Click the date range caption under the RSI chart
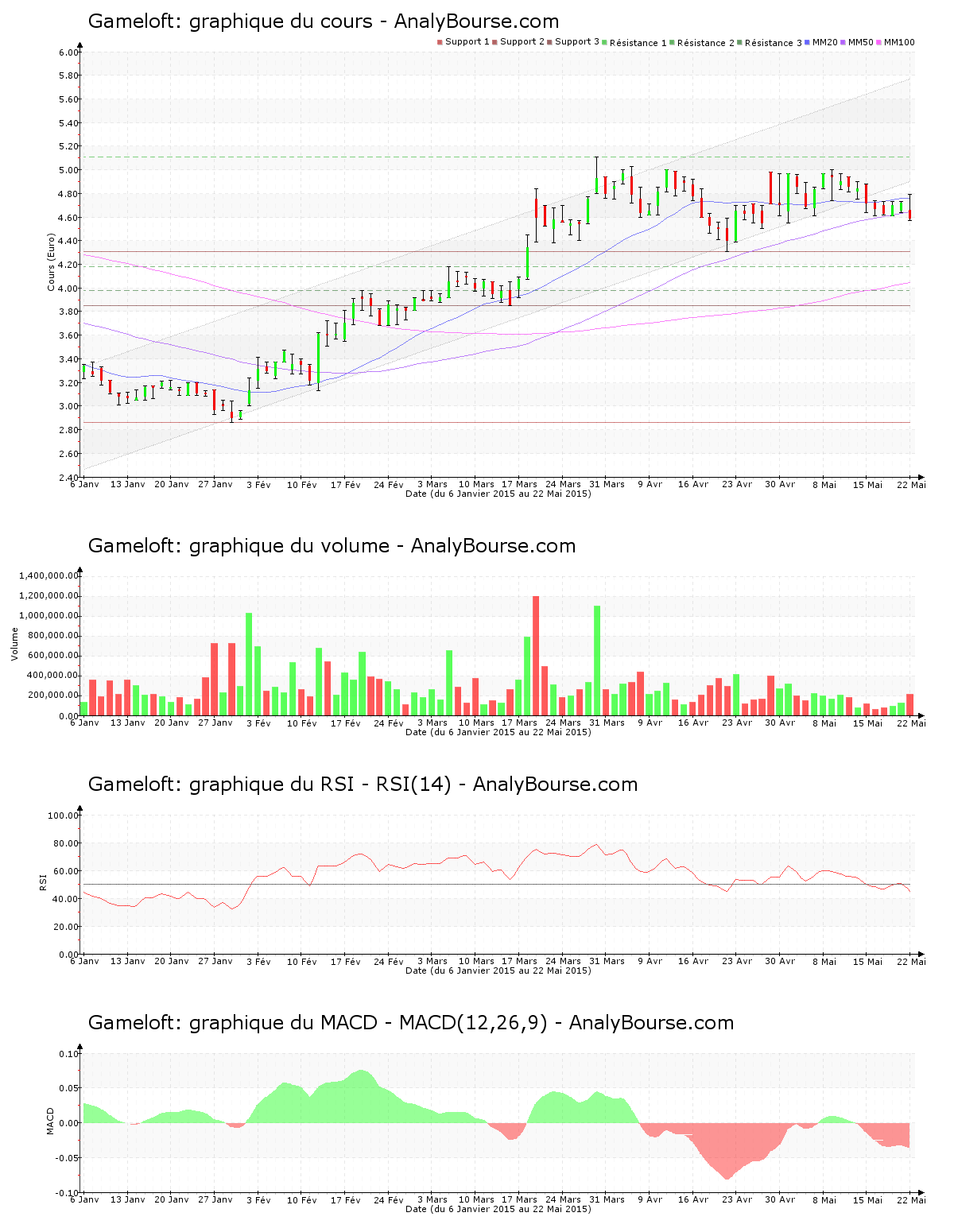Viewport: 954px width, 1232px height. coord(498,970)
